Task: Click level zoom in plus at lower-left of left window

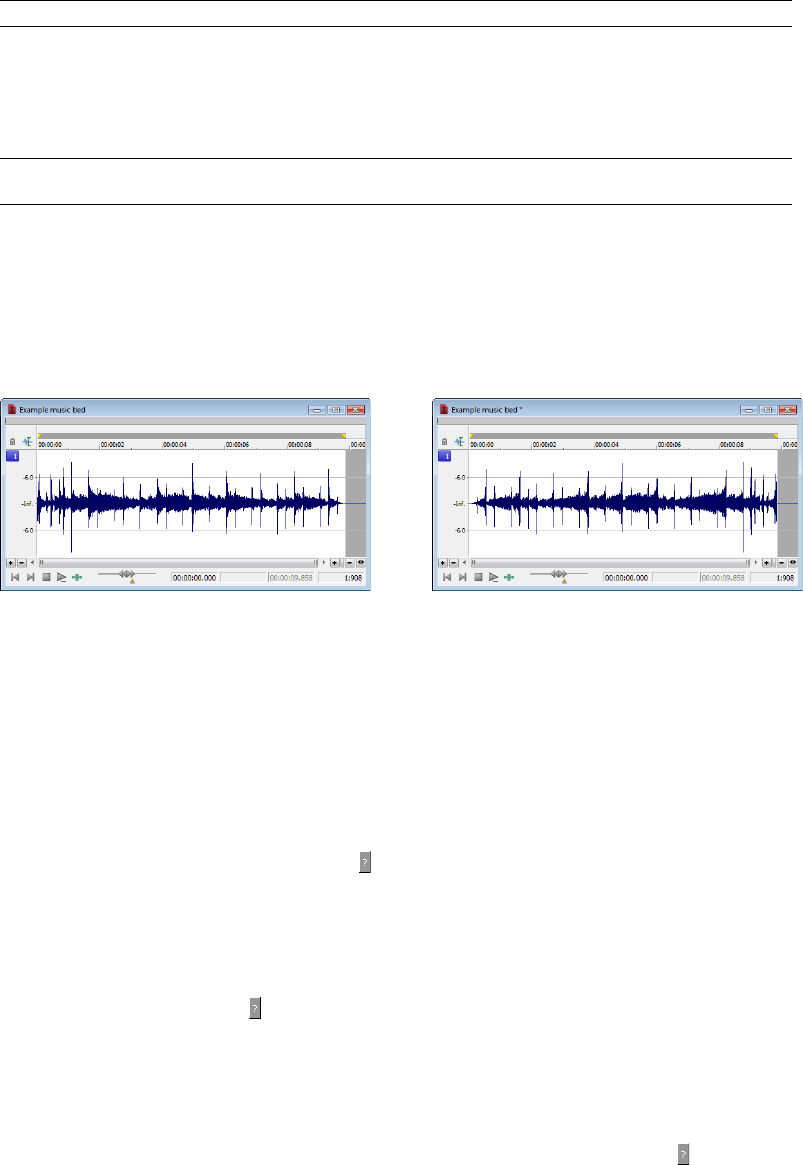Action: [10, 563]
